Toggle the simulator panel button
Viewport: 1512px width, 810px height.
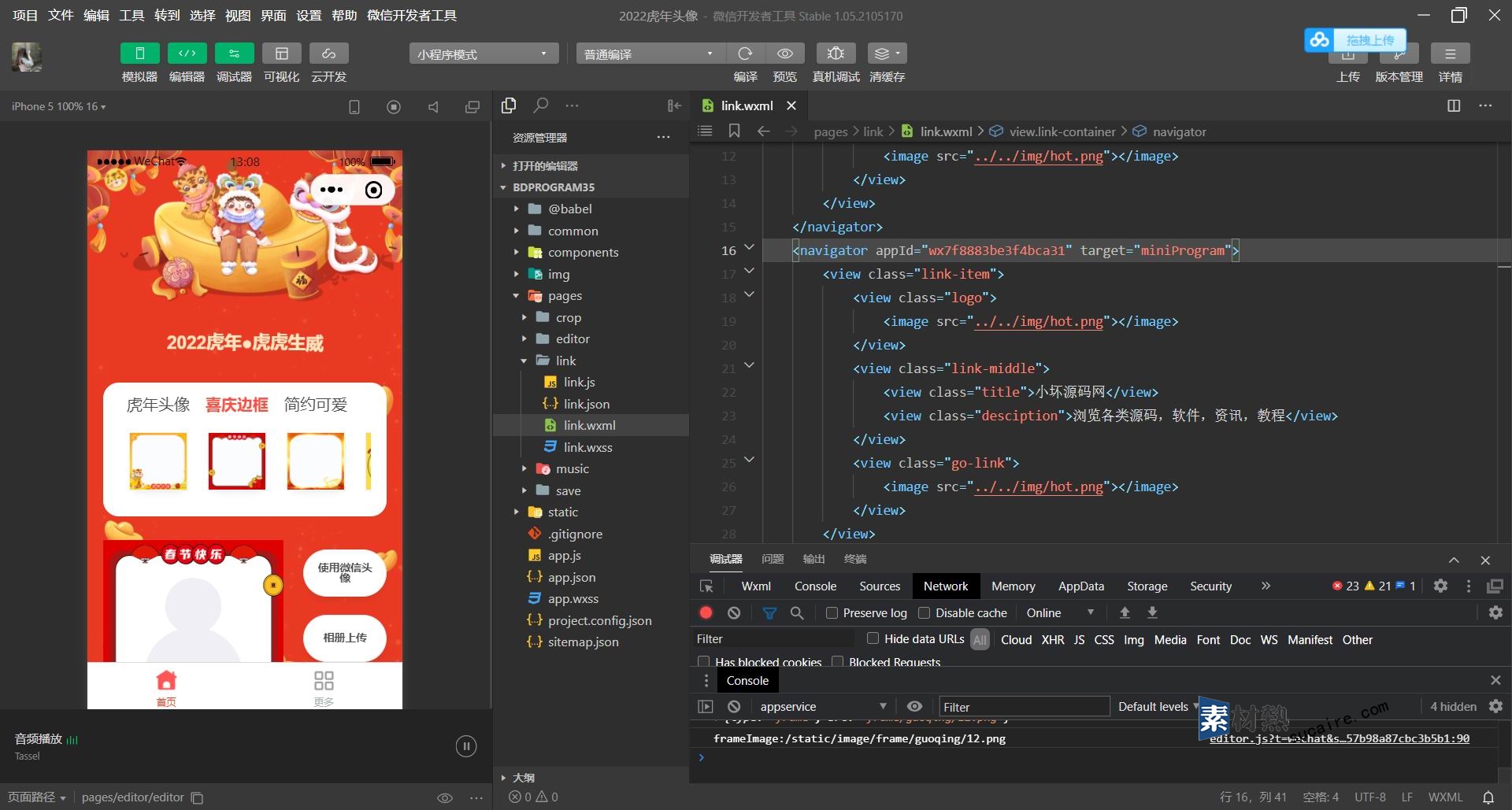click(x=139, y=54)
